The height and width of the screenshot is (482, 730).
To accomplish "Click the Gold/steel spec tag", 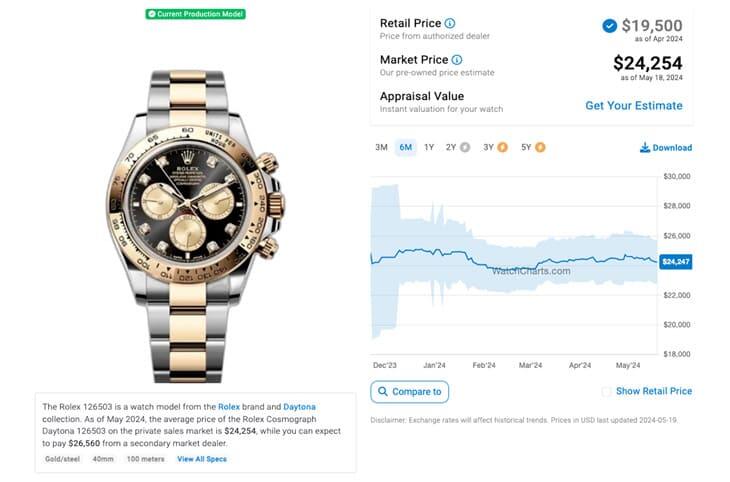I will click(62, 459).
